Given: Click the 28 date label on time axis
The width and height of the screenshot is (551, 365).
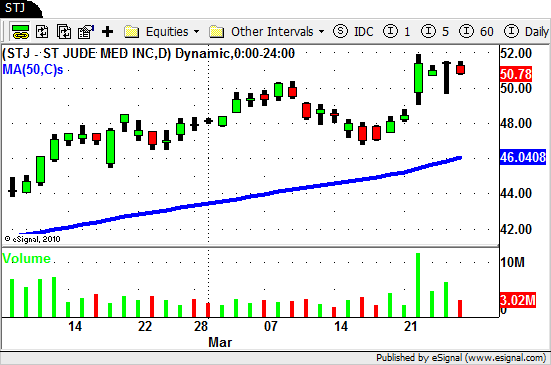Looking at the screenshot, I should click(x=201, y=326).
